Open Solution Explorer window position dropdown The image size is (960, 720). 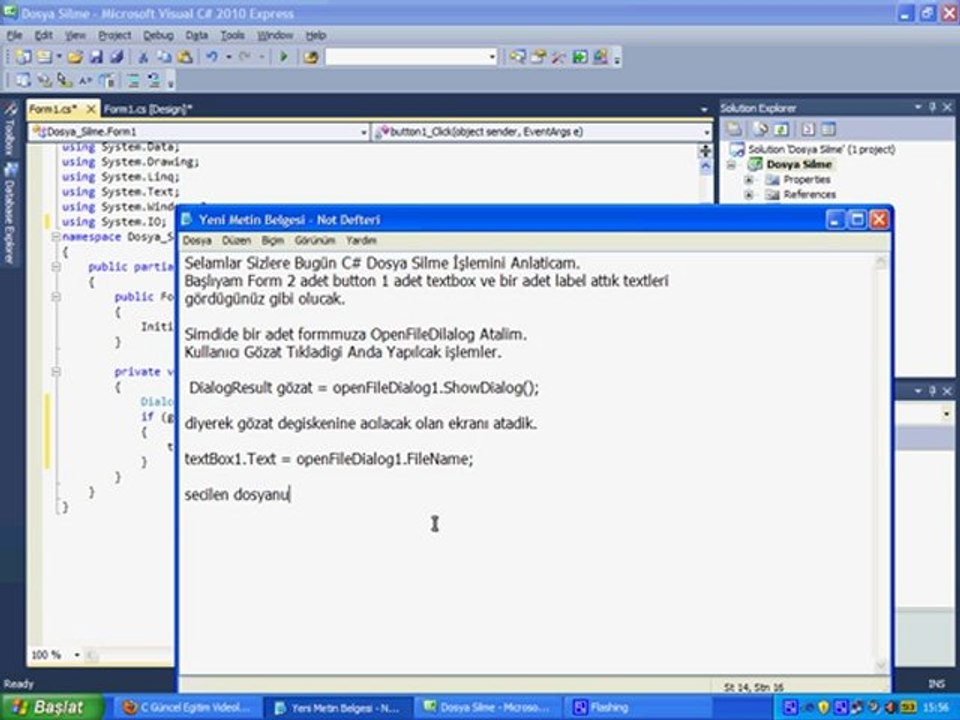[918, 107]
